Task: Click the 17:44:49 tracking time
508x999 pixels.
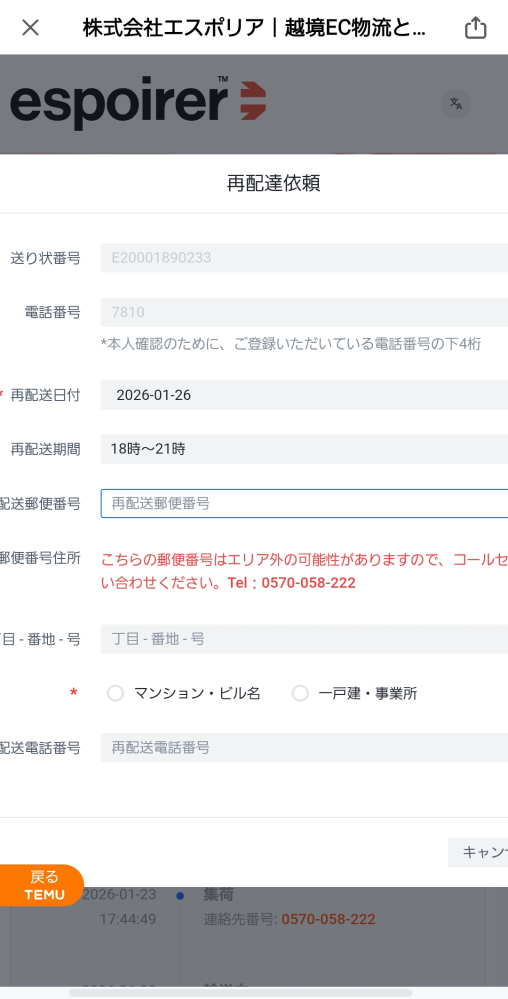Action: tap(127, 919)
